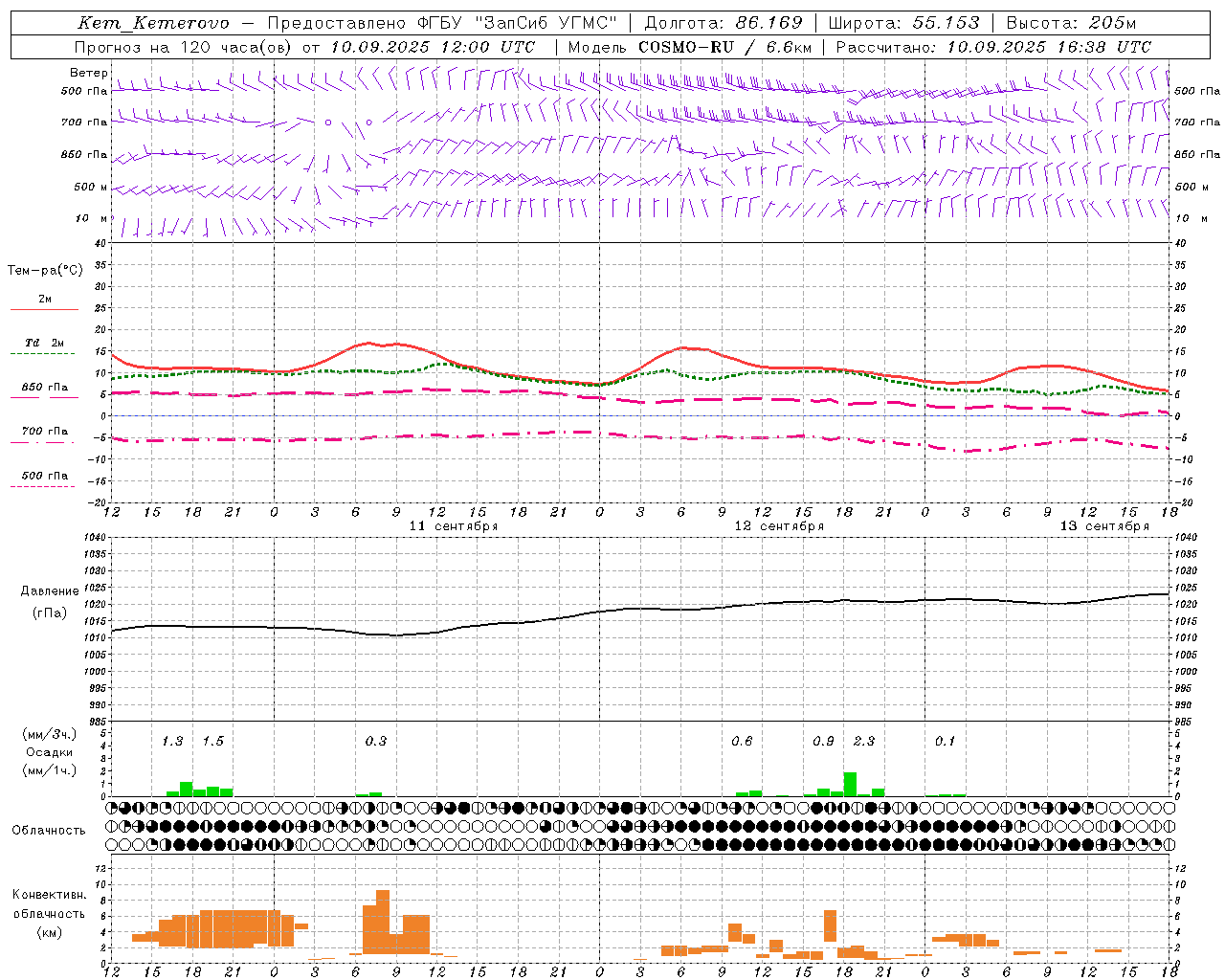Click the tallest orange convective cloud bar

point(383,923)
